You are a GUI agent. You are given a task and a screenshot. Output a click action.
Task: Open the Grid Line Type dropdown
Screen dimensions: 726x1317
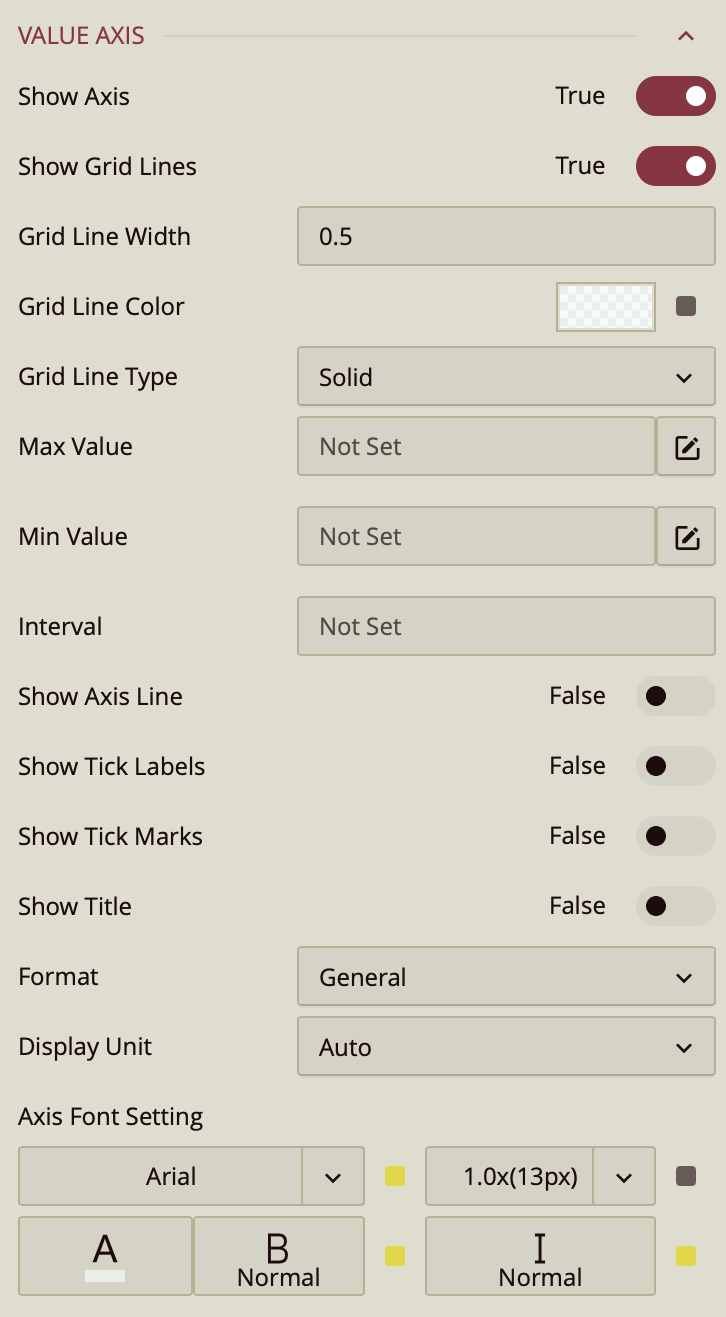[506, 377]
